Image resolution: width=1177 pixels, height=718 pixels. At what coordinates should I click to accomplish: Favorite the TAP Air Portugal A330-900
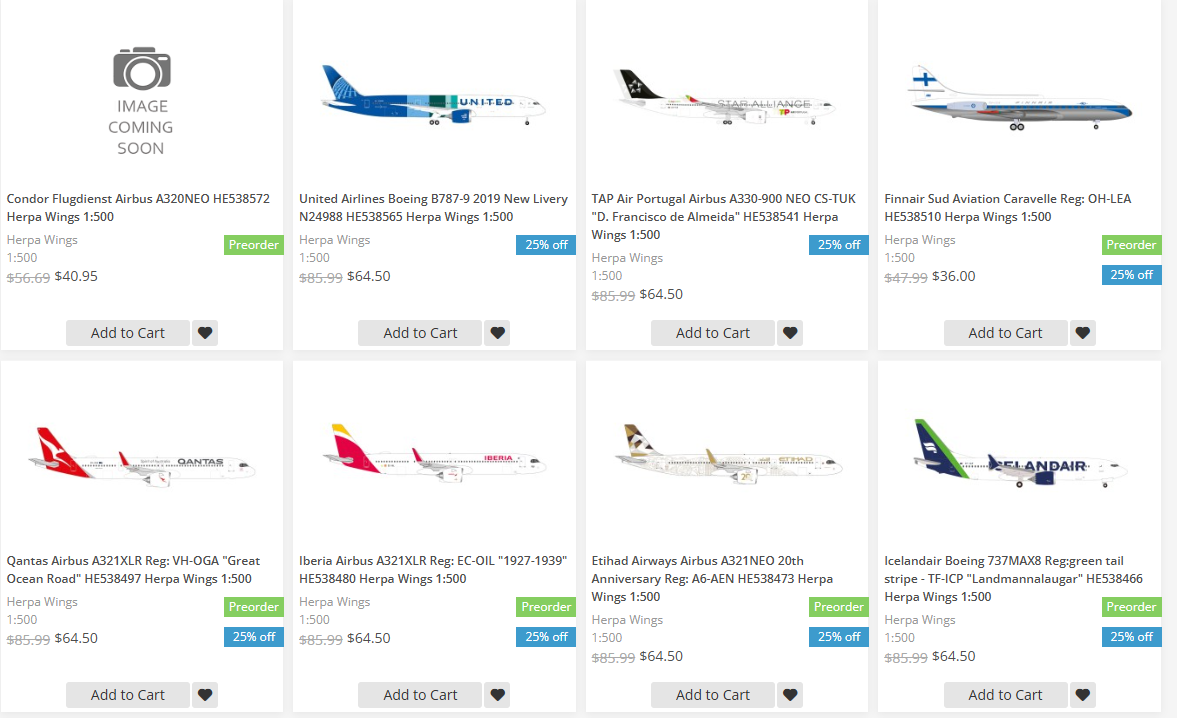pos(790,333)
